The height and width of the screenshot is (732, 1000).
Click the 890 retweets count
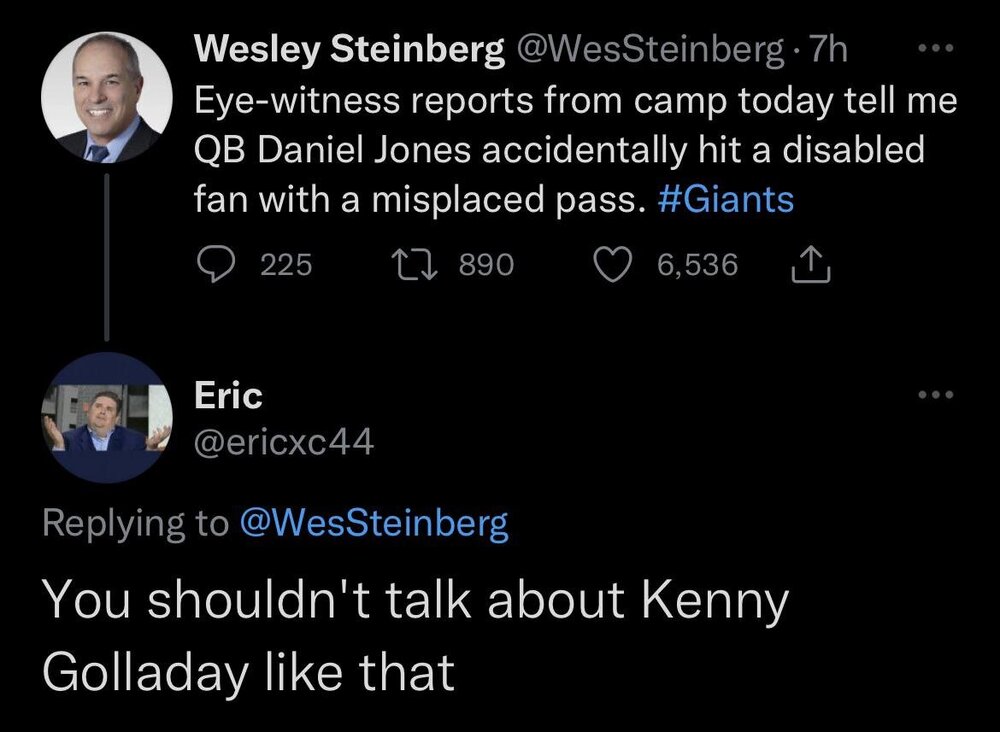[486, 264]
